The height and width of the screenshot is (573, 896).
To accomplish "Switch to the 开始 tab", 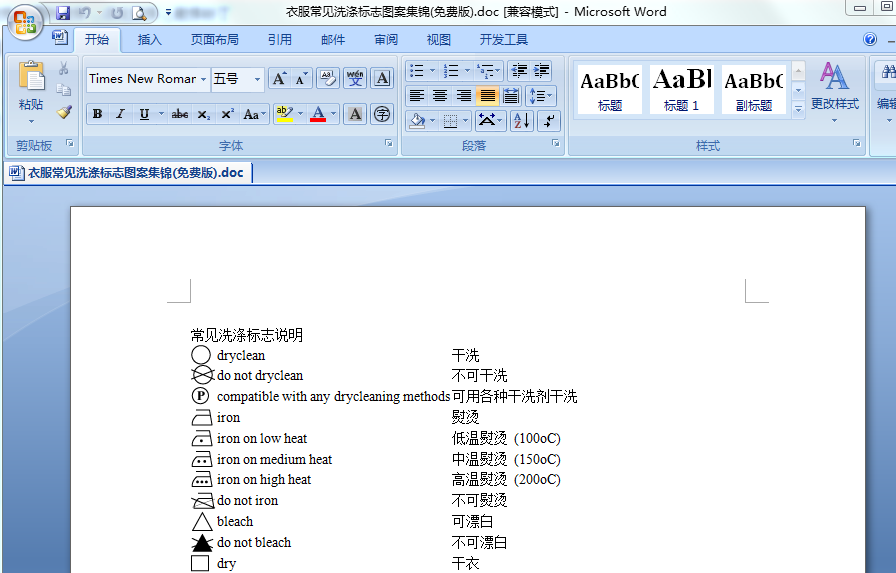I will [97, 39].
